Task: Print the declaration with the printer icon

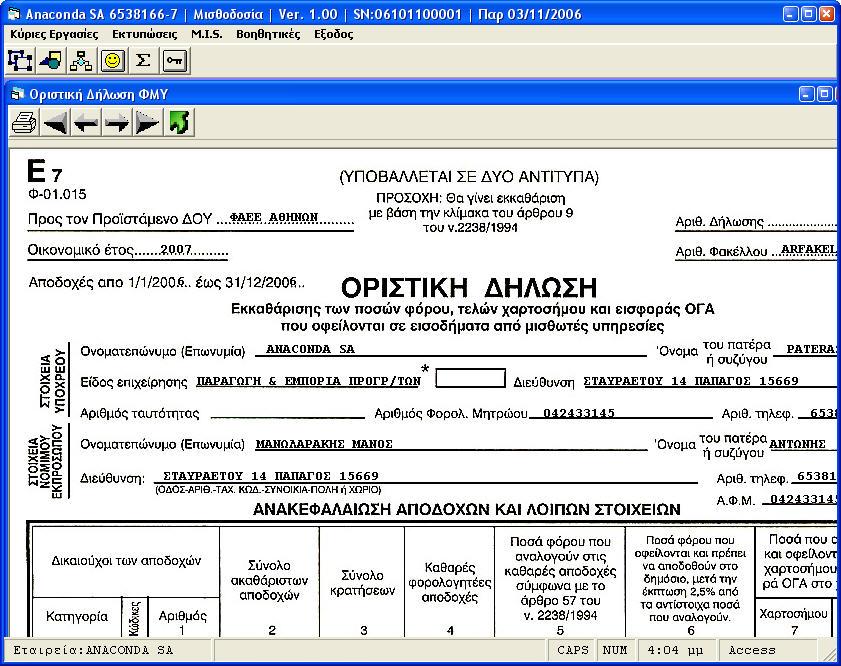Action: pos(25,123)
